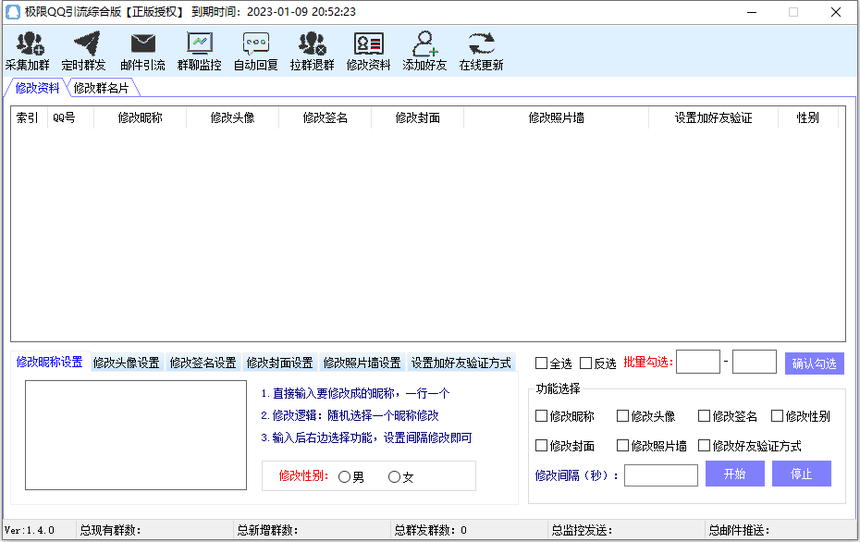Click the 性别 column header

(x=808, y=117)
